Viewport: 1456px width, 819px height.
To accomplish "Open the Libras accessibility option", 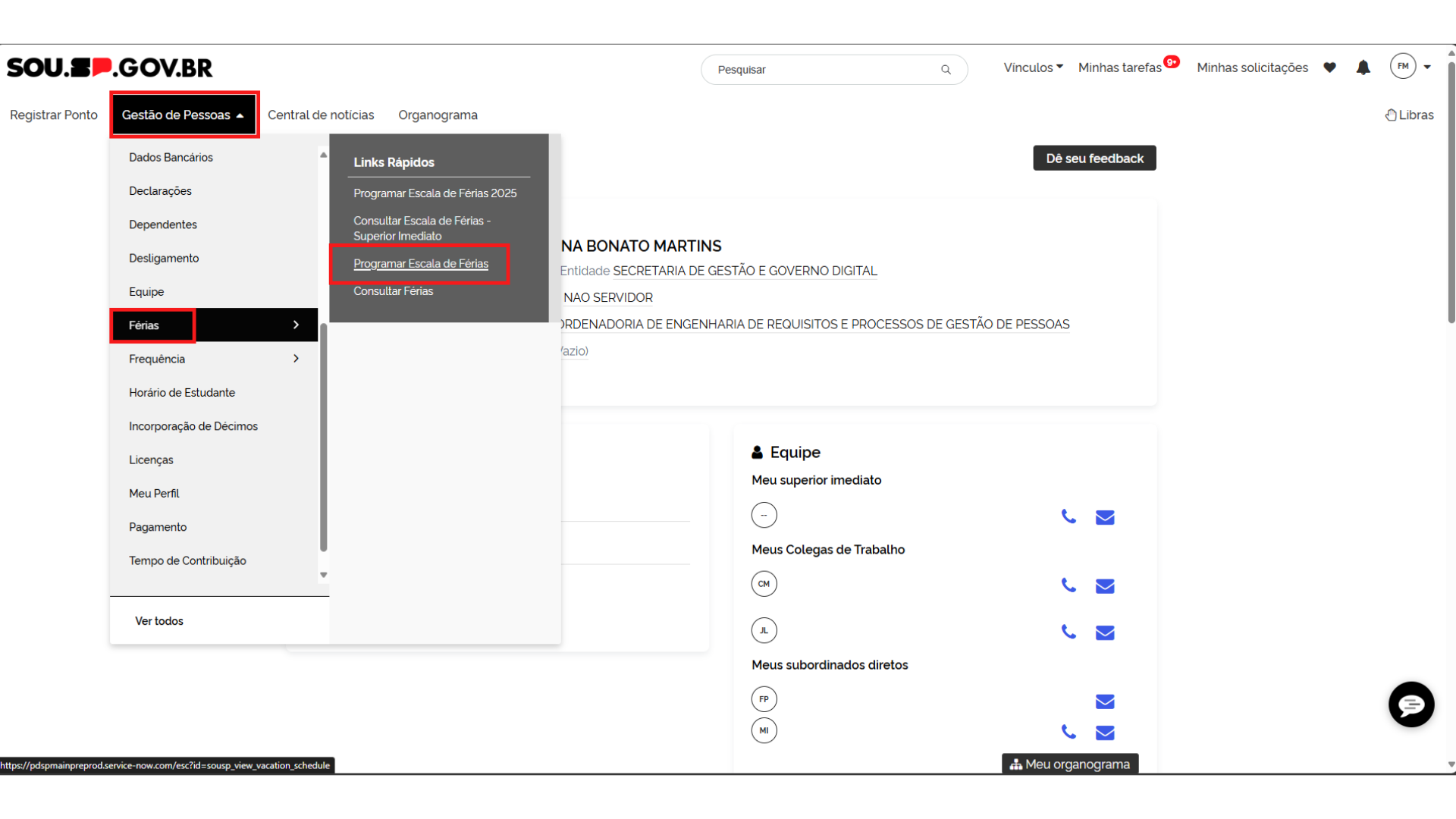I will click(1409, 115).
